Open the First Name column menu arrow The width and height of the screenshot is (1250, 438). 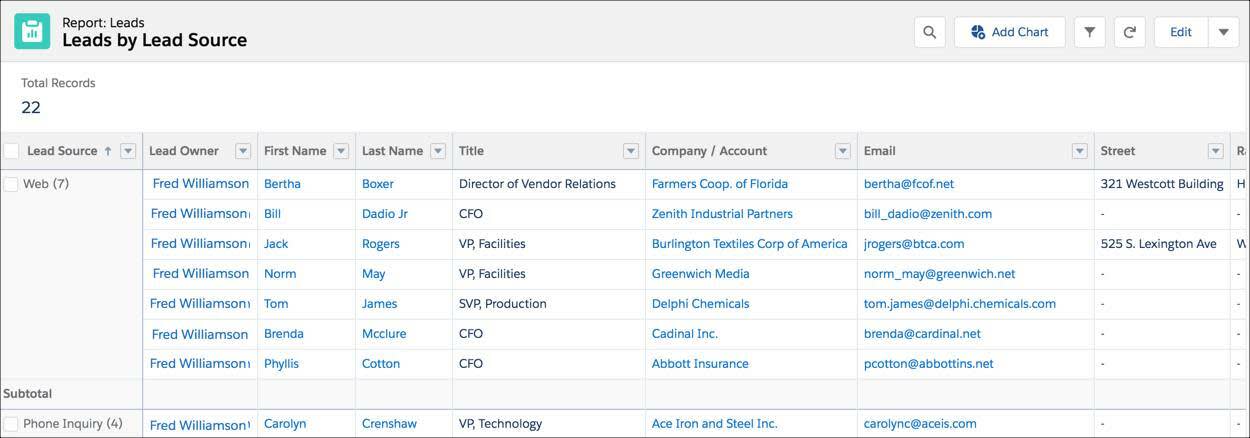pyautogui.click(x=341, y=151)
